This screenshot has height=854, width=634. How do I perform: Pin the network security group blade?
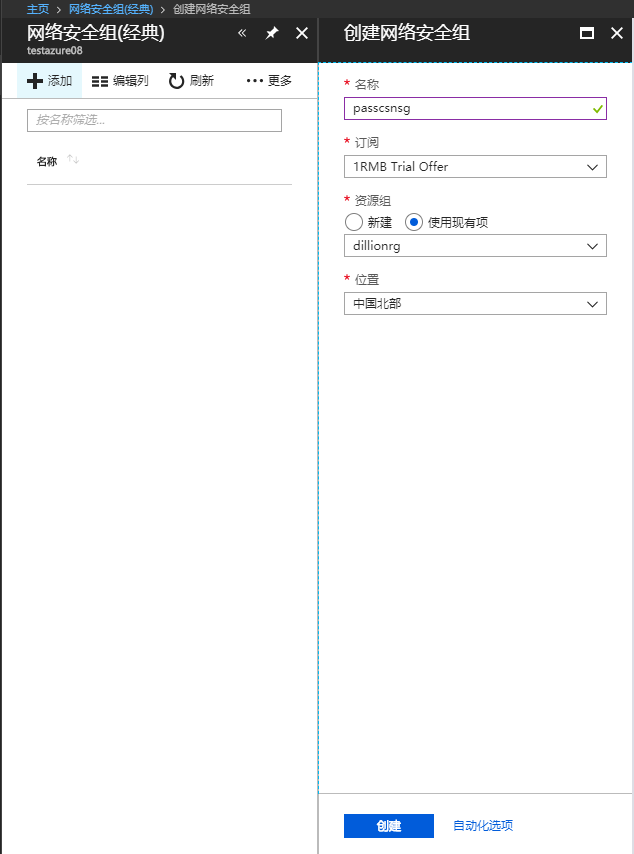(x=272, y=33)
